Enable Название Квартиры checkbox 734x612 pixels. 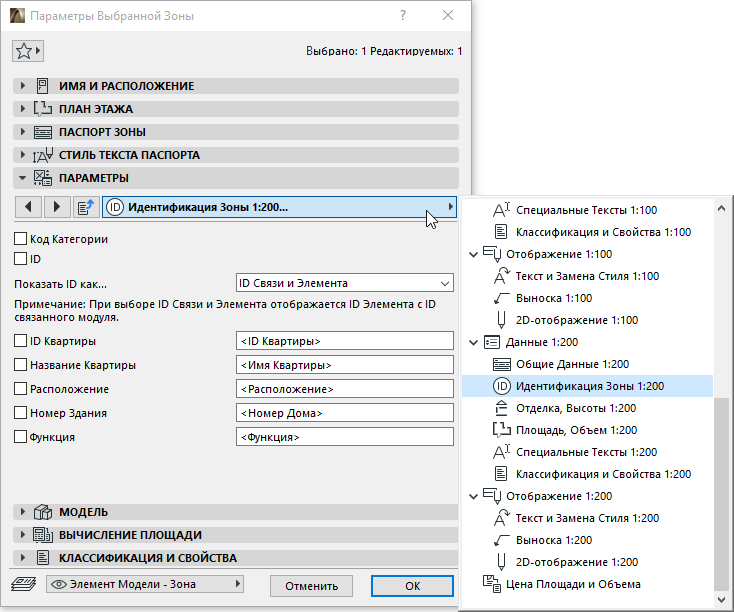tap(21, 365)
